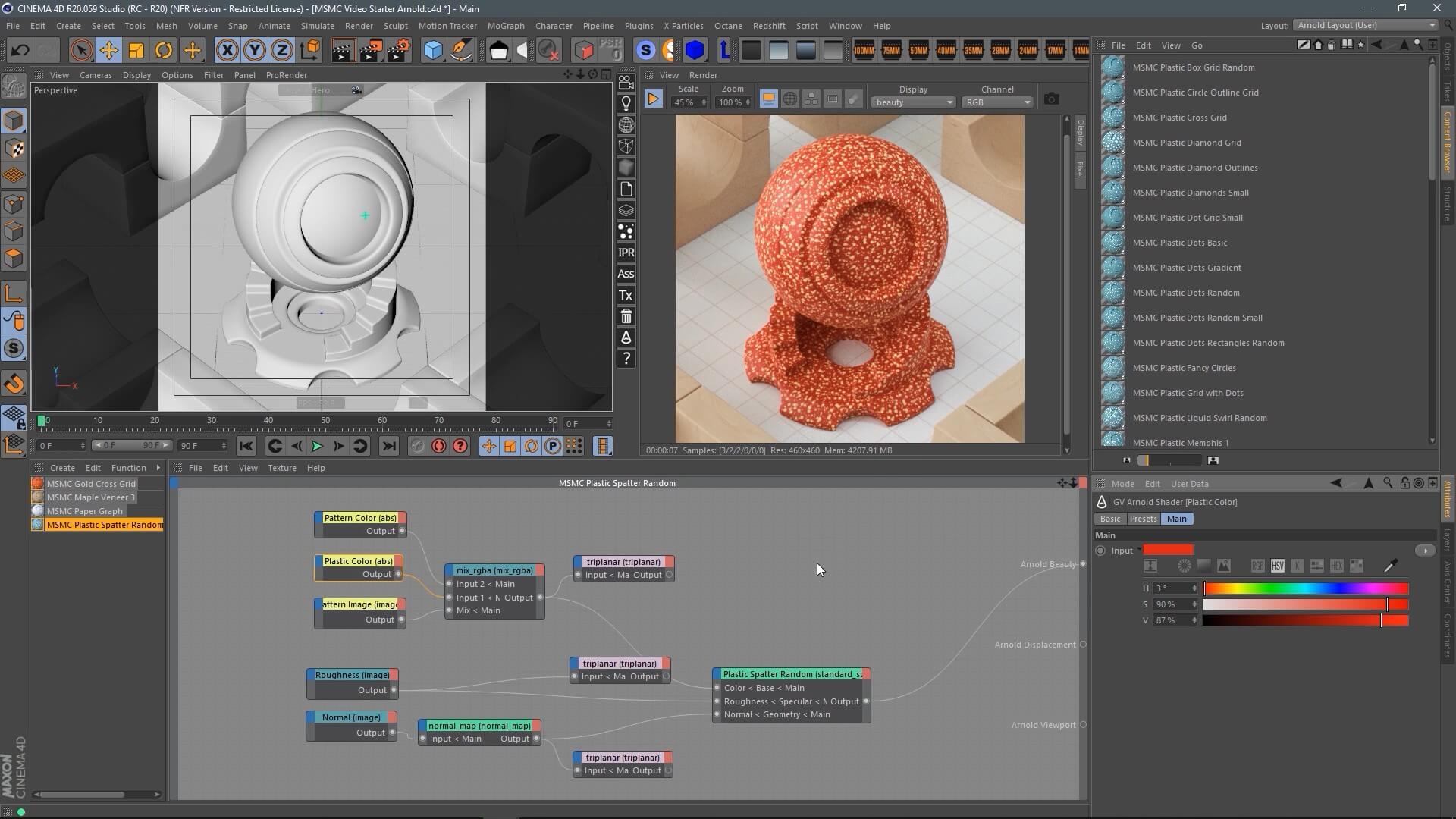Click the IPR snapshot camera icon
Viewport: 1456px width, 819px height.
1051,99
